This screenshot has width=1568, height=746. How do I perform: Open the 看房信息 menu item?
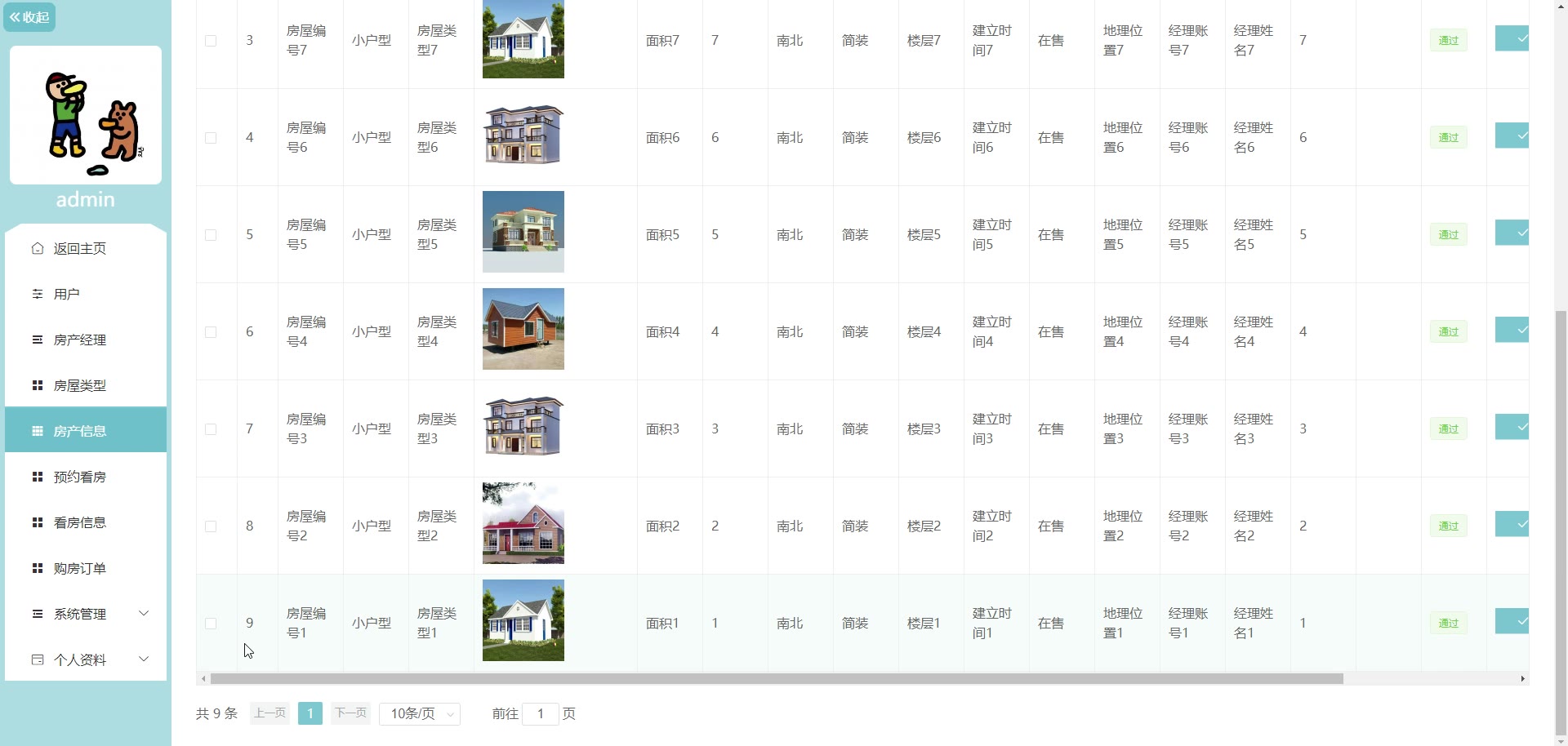coord(86,522)
